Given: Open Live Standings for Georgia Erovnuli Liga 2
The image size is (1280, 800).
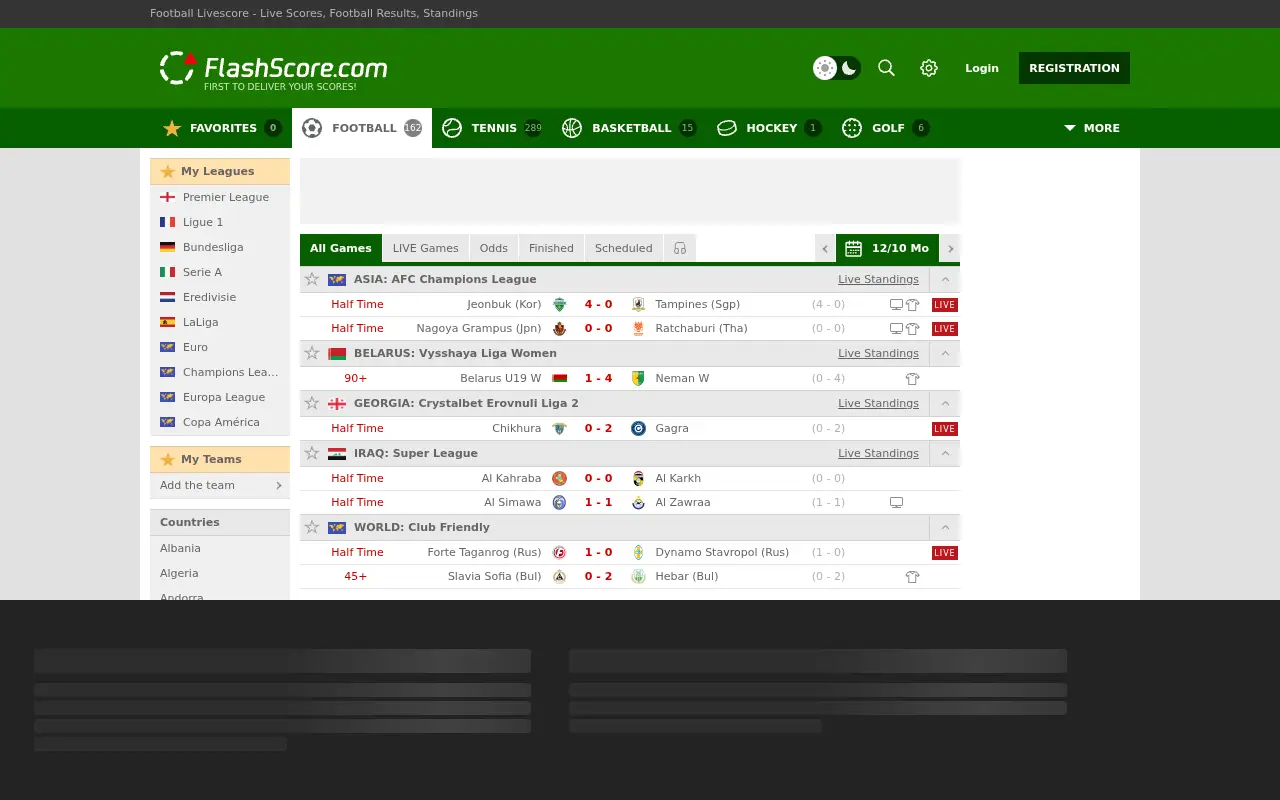Looking at the screenshot, I should tap(878, 403).
